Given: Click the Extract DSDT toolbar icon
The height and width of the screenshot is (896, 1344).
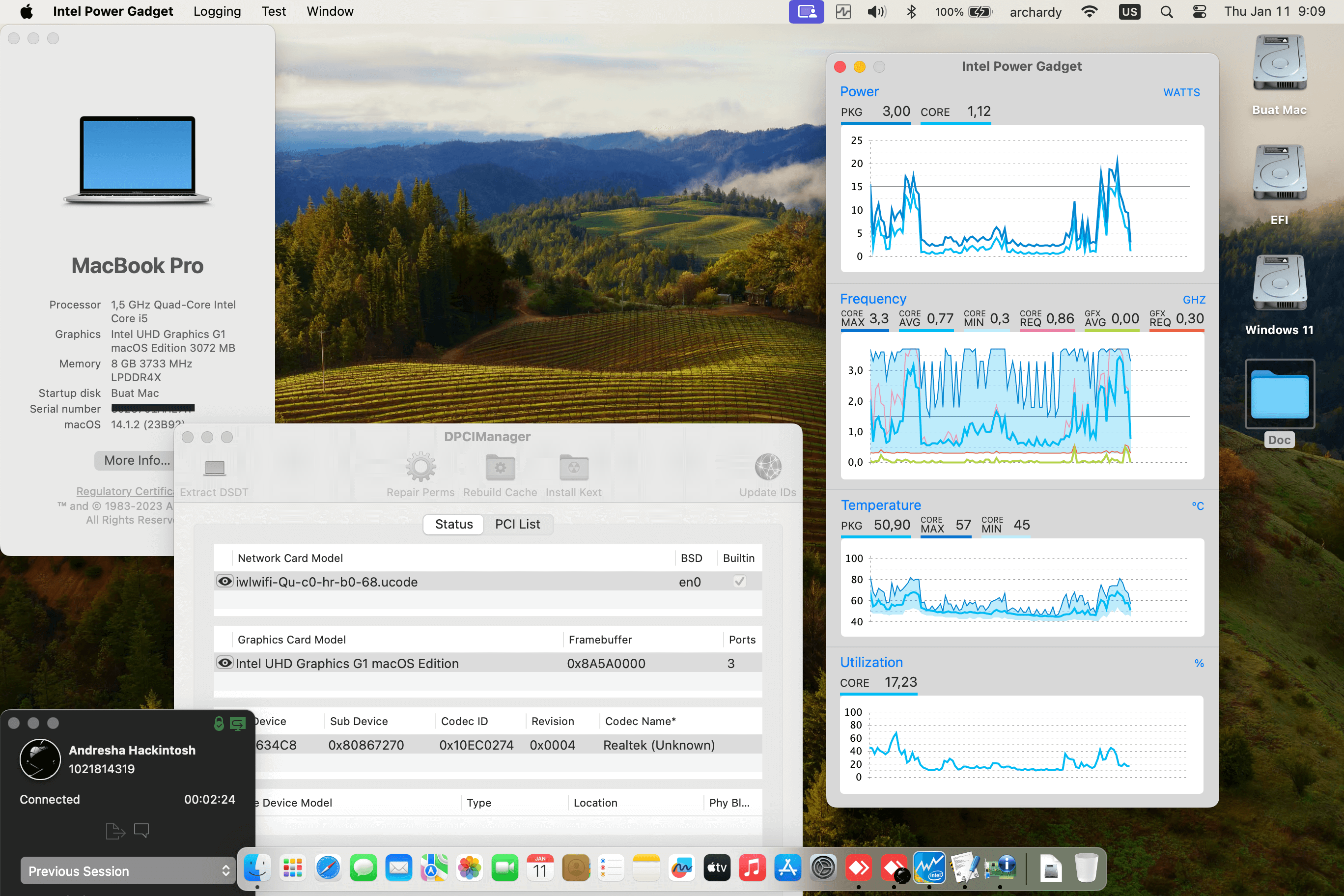Looking at the screenshot, I should pos(214,468).
